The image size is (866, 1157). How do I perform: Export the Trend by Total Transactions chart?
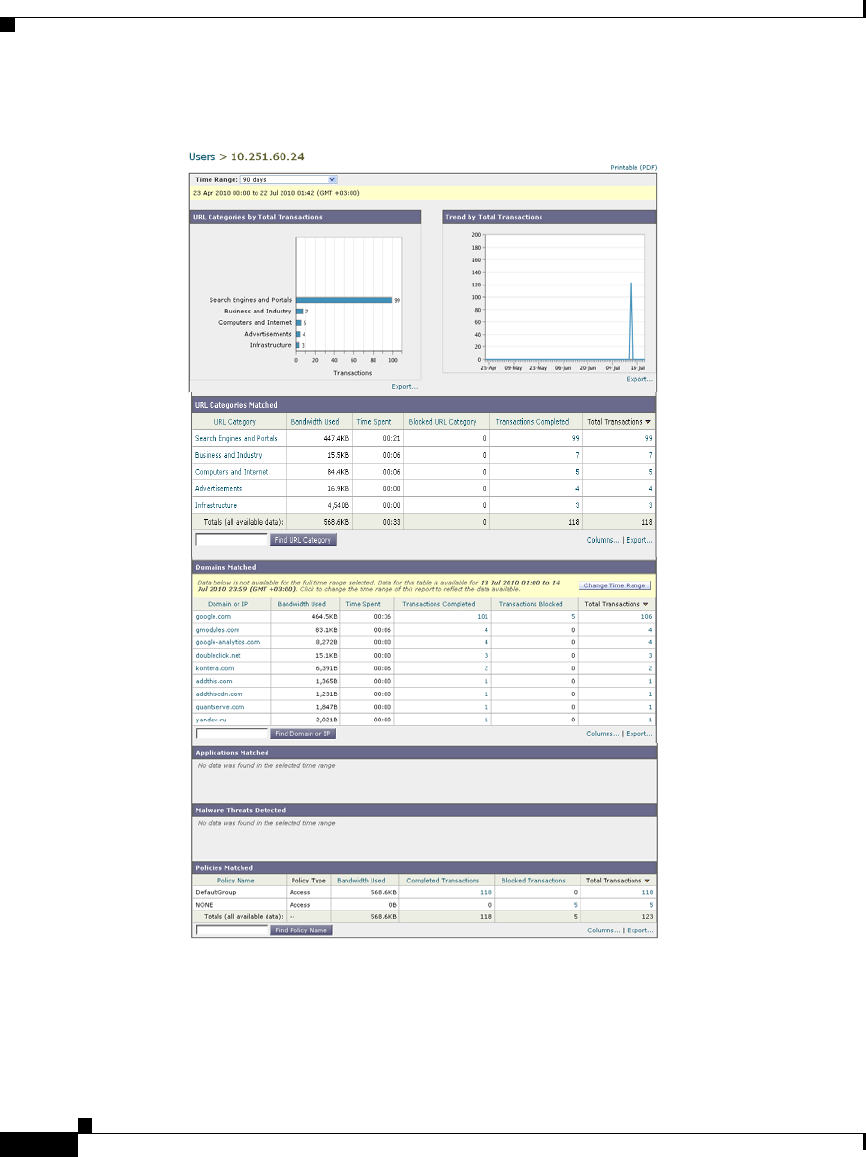[x=639, y=379]
